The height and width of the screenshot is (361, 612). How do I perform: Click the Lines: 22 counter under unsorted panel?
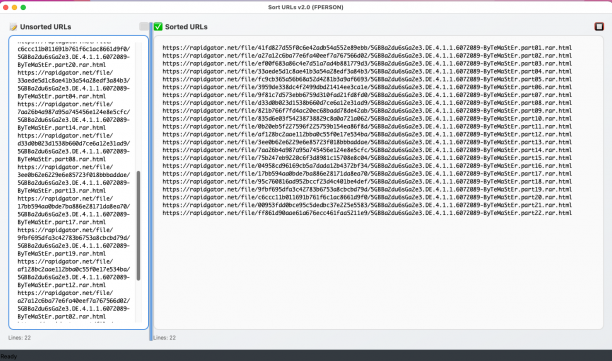coord(20,338)
